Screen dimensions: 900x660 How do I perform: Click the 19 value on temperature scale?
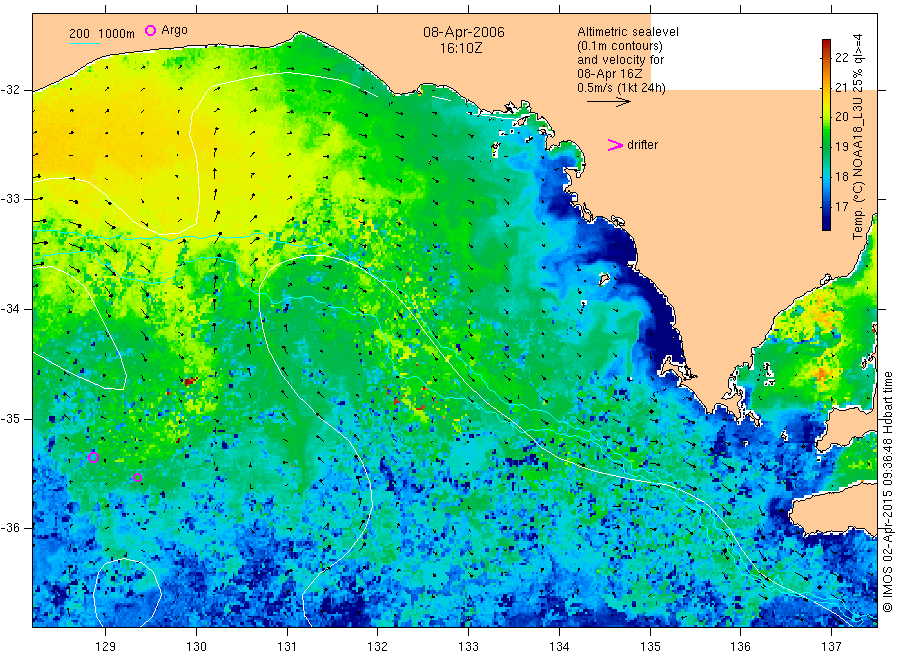(841, 146)
